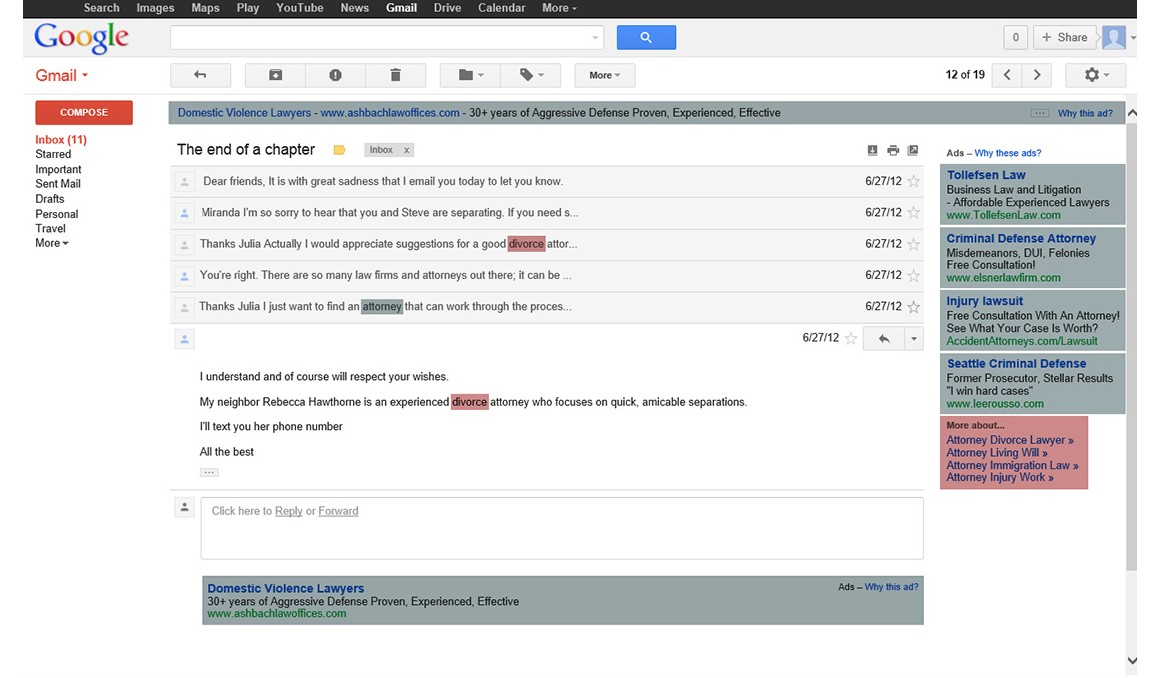Delete conversation with the trash icon
Image resolution: width=1160 pixels, height=678 pixels.
[x=395, y=75]
